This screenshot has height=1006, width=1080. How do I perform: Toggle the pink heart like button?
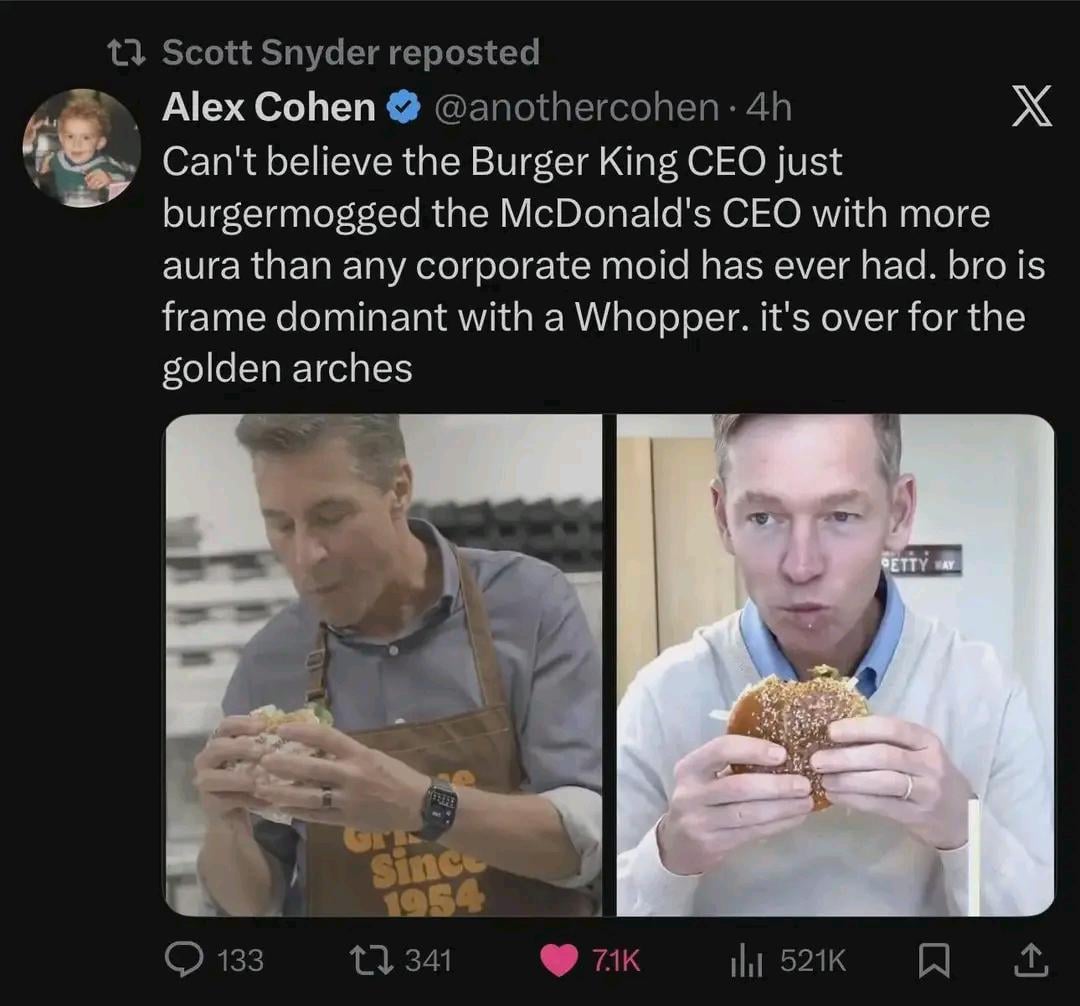[x=556, y=961]
